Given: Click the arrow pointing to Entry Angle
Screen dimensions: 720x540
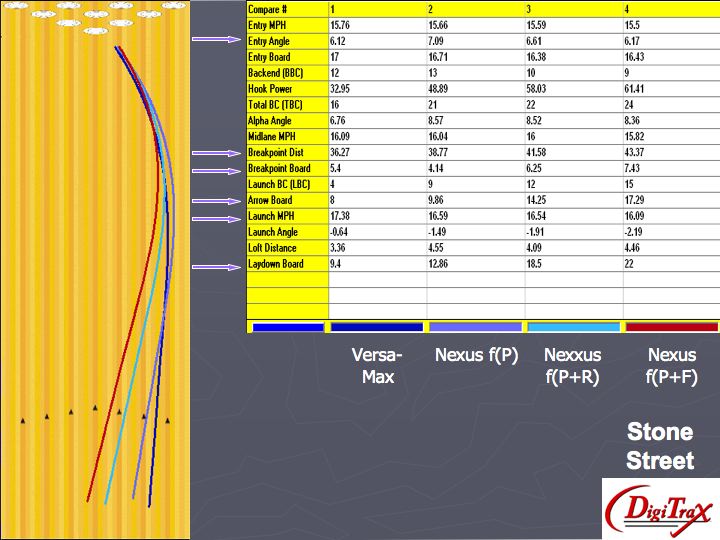Looking at the screenshot, I should point(218,40).
